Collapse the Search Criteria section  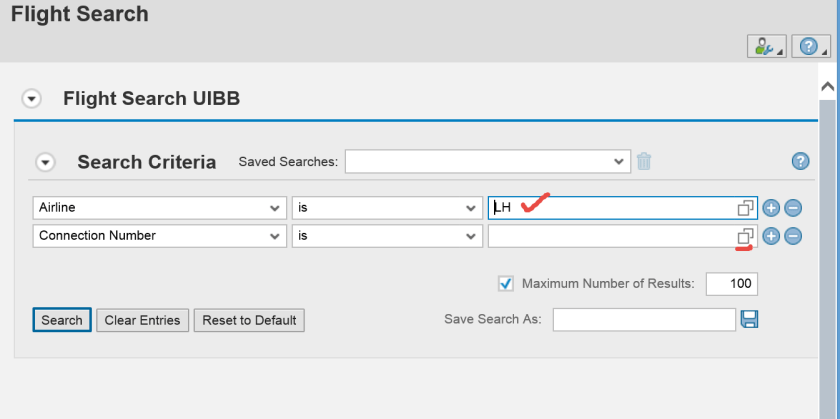pyautogui.click(x=45, y=162)
